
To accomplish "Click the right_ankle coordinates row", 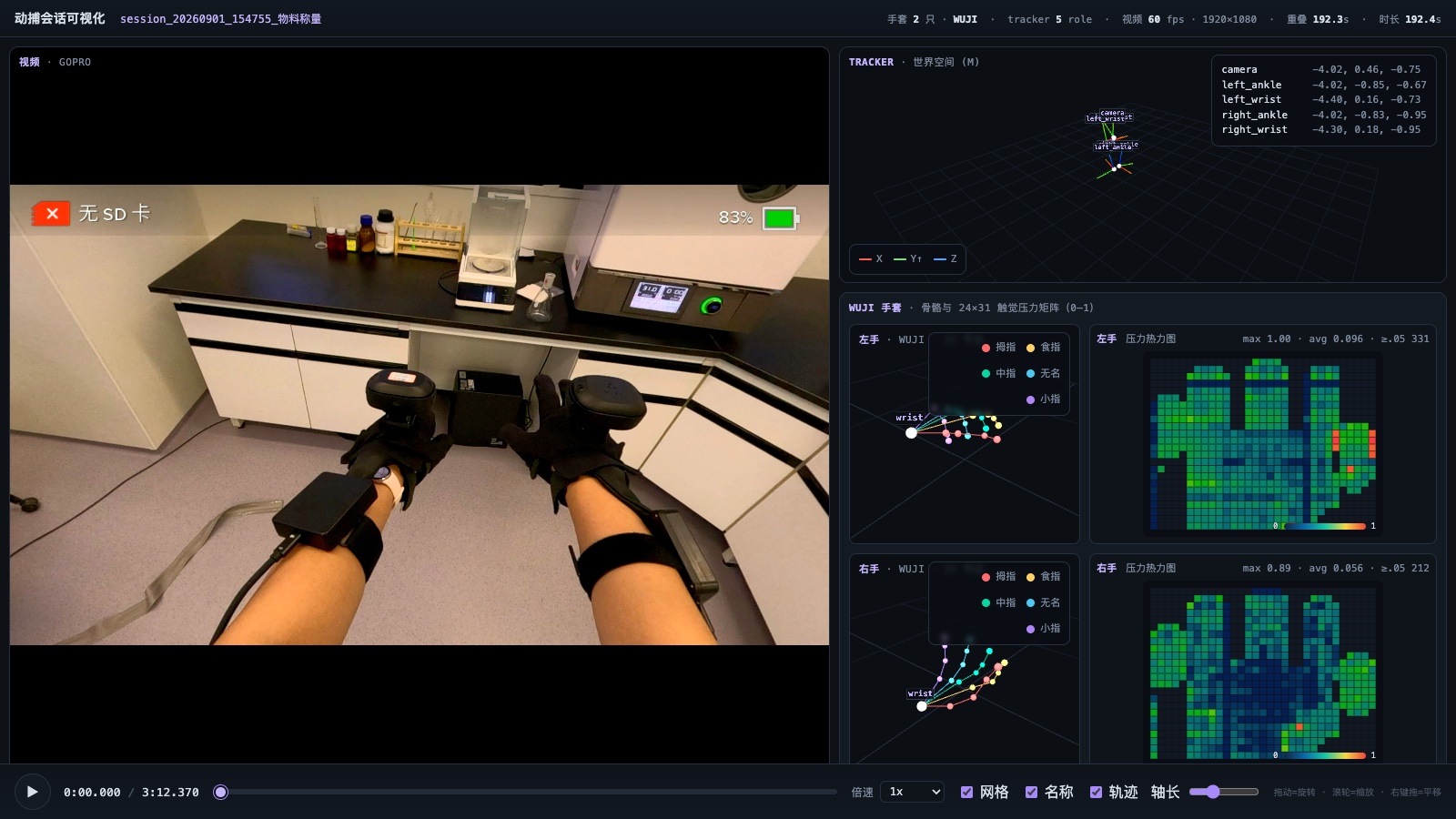I will (1324, 115).
